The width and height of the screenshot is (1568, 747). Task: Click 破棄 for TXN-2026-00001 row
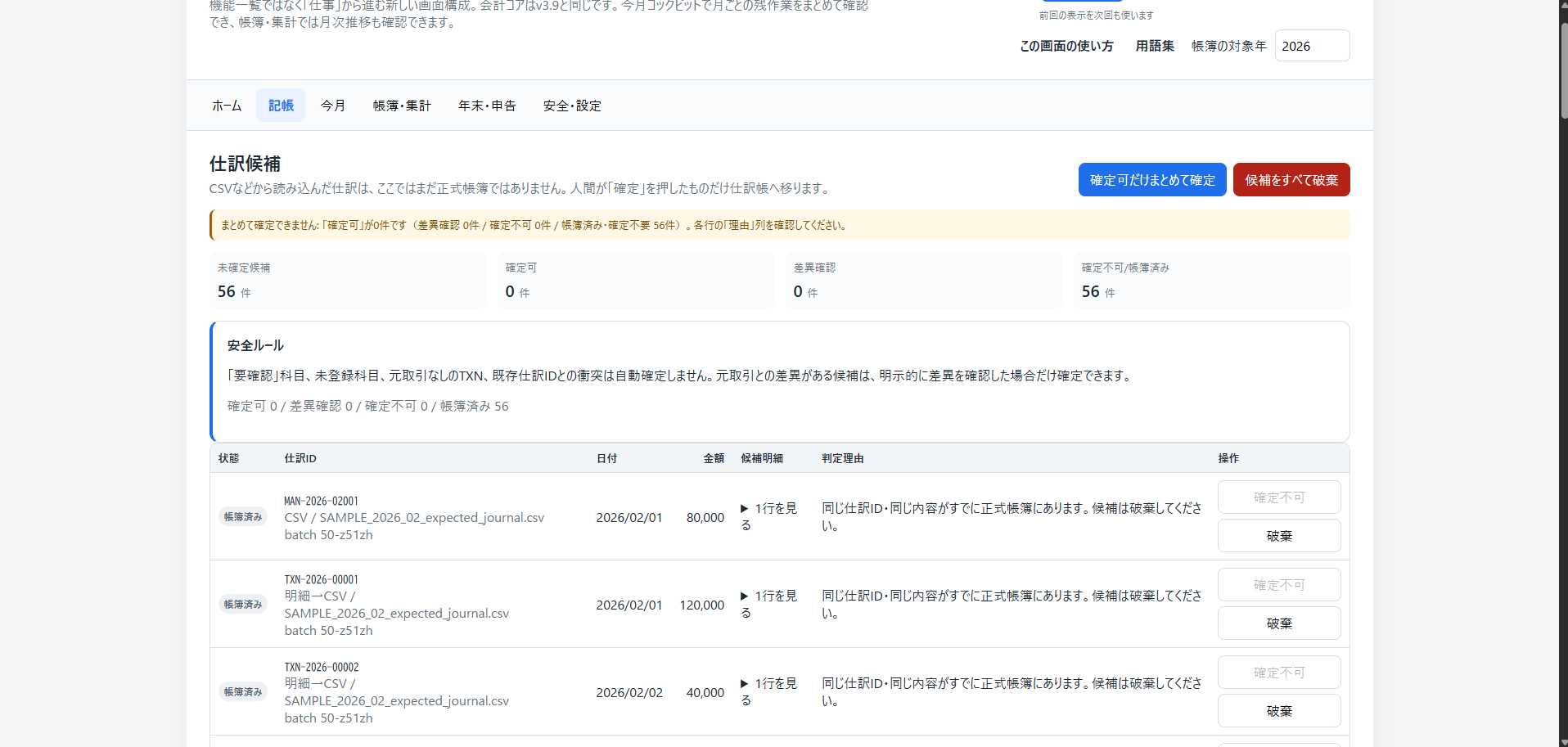pyautogui.click(x=1279, y=623)
